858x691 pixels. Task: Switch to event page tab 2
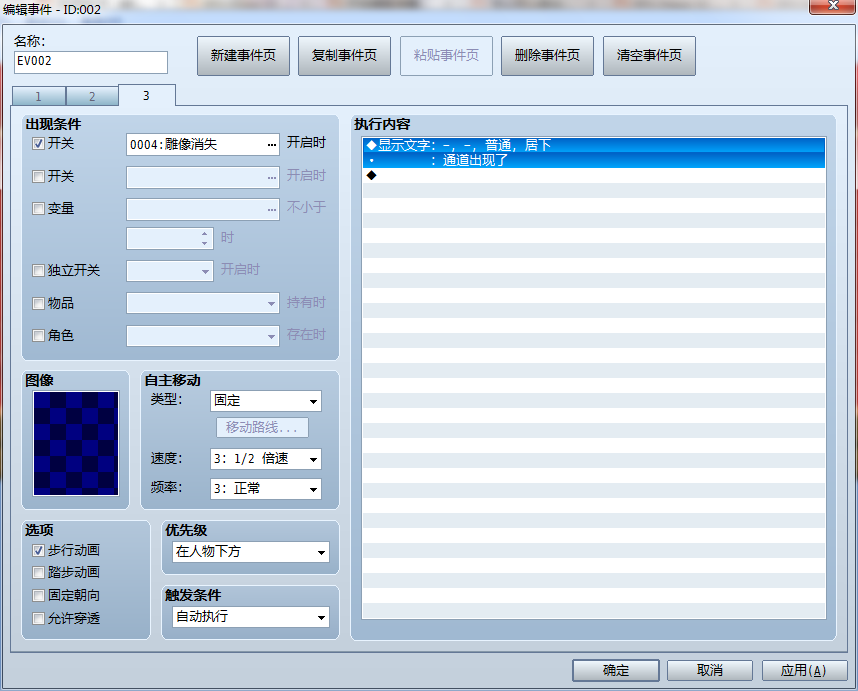pos(92,96)
